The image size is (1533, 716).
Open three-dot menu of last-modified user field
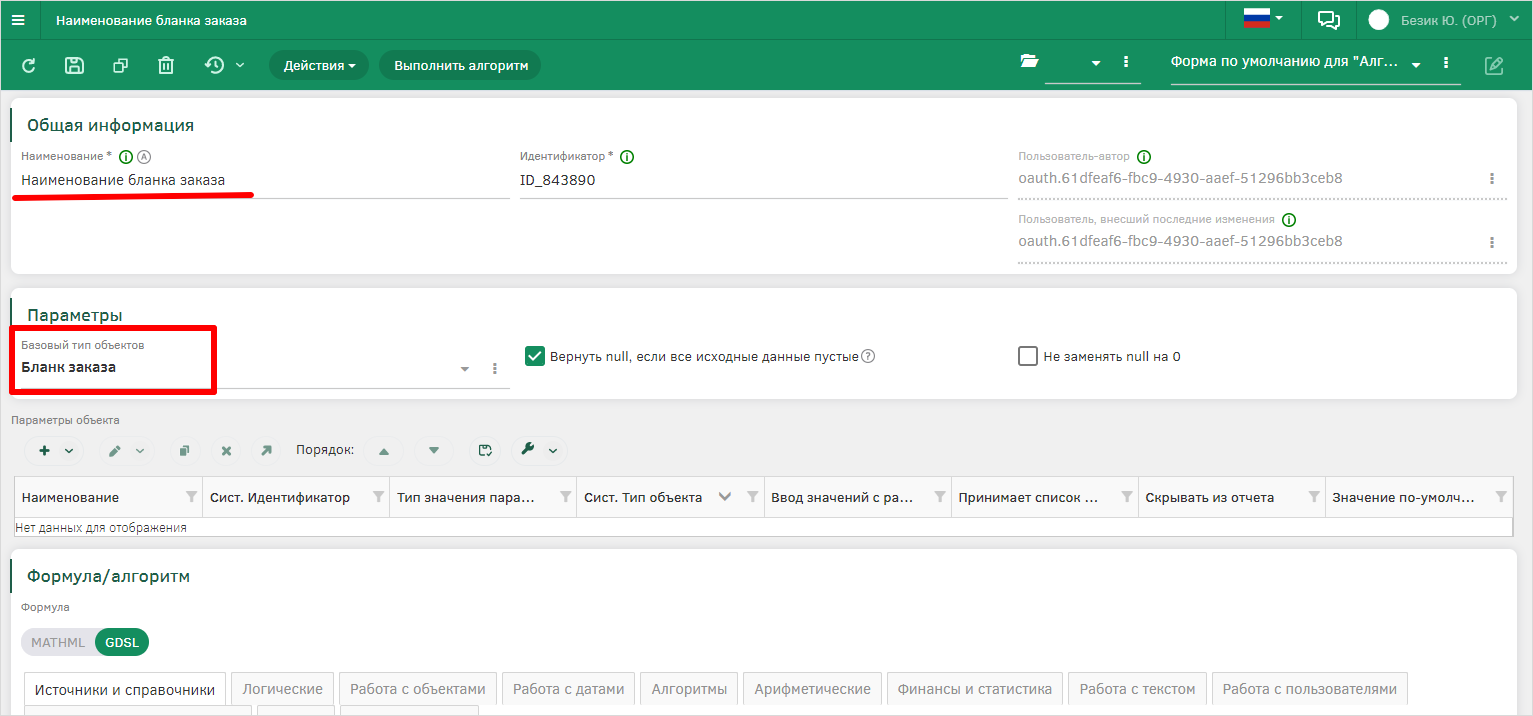click(x=1492, y=242)
